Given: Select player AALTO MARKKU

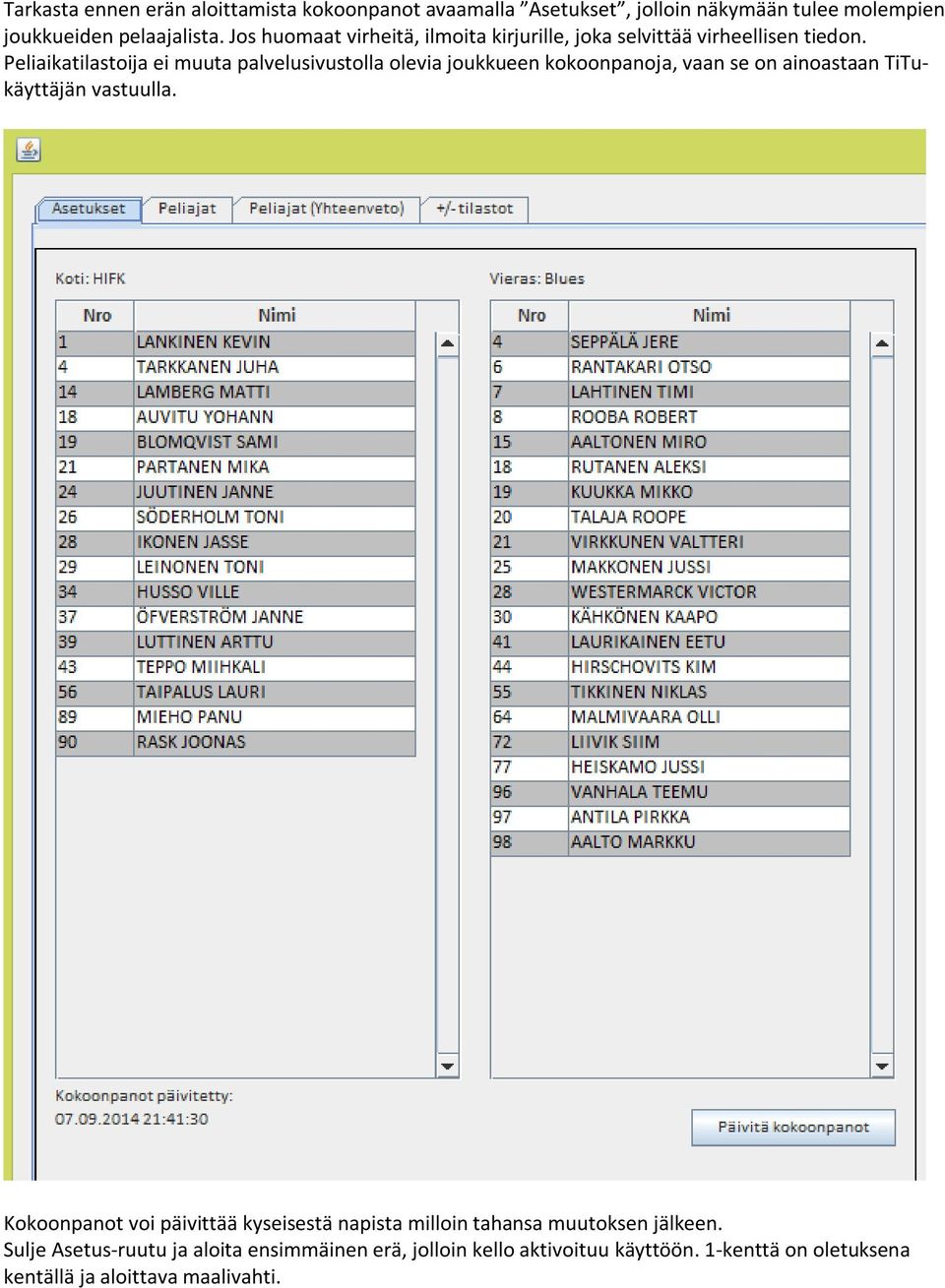Looking at the screenshot, I should click(670, 842).
